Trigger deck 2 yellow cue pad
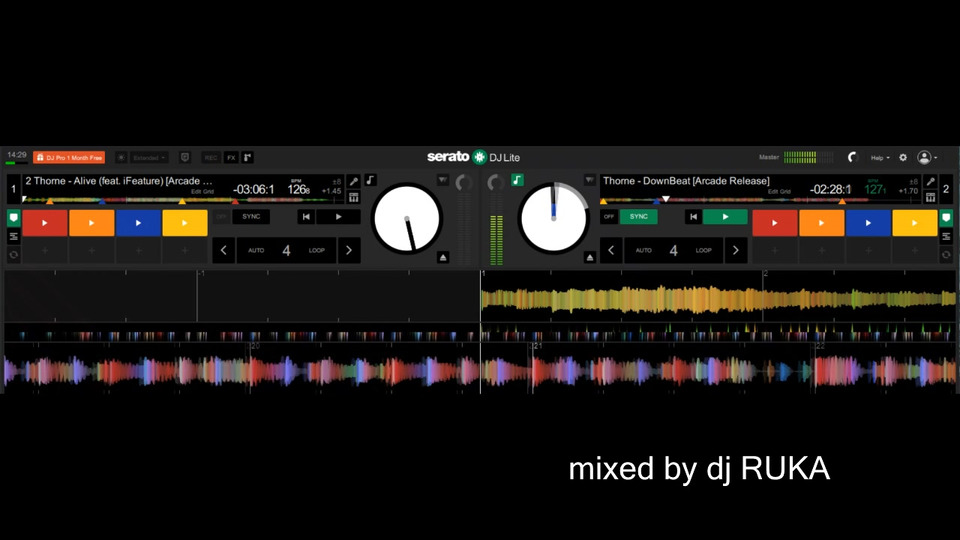 click(x=915, y=223)
